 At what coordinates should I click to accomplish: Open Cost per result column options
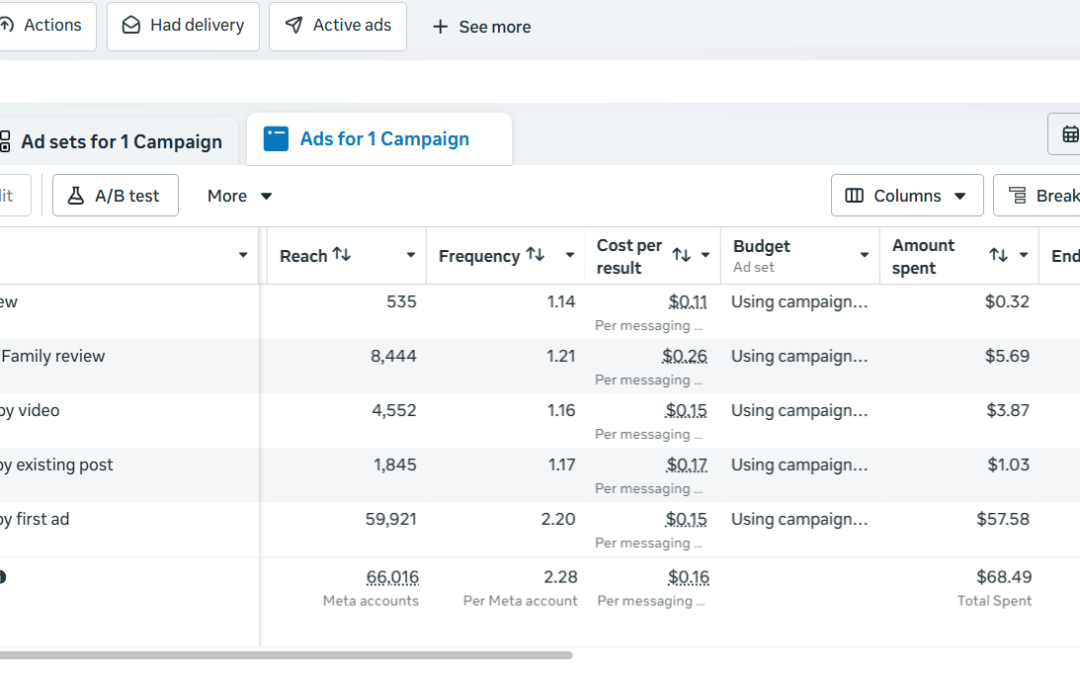[705, 255]
